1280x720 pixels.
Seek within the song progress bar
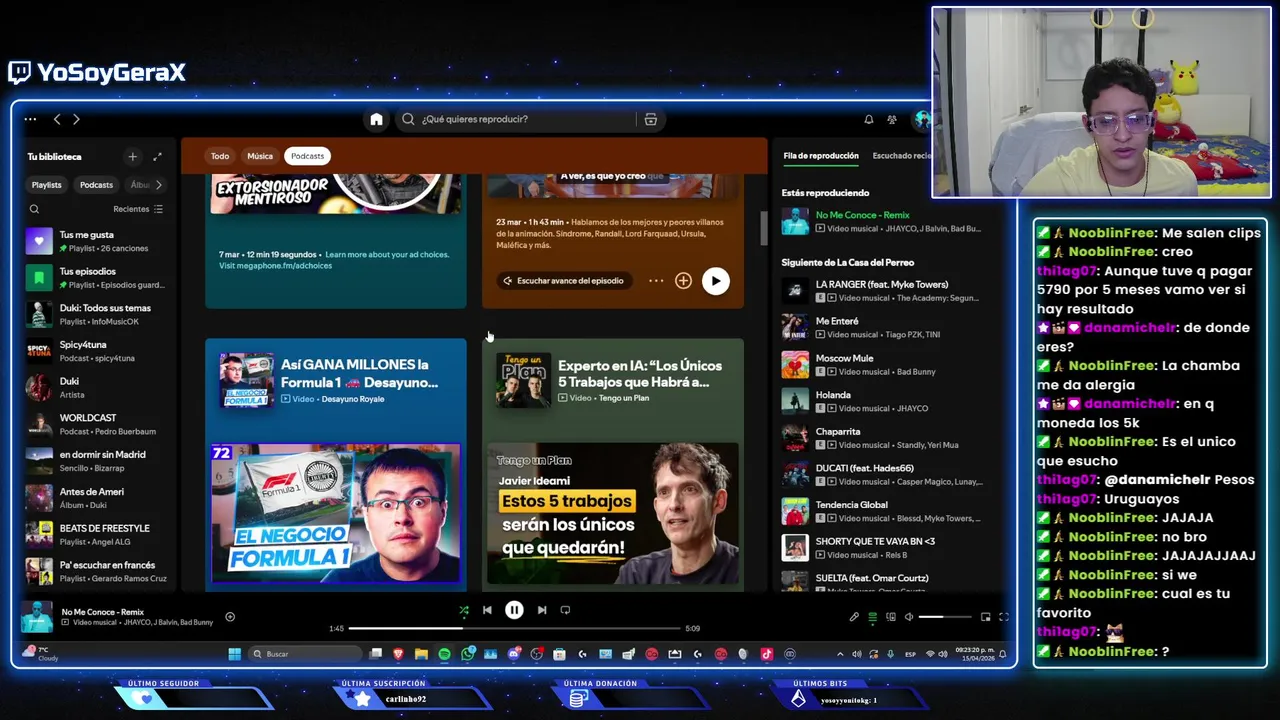514,629
